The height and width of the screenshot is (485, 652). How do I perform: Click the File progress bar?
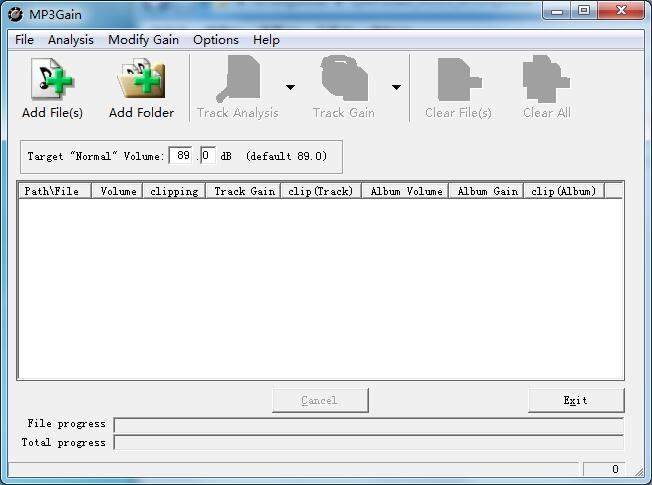[369, 425]
